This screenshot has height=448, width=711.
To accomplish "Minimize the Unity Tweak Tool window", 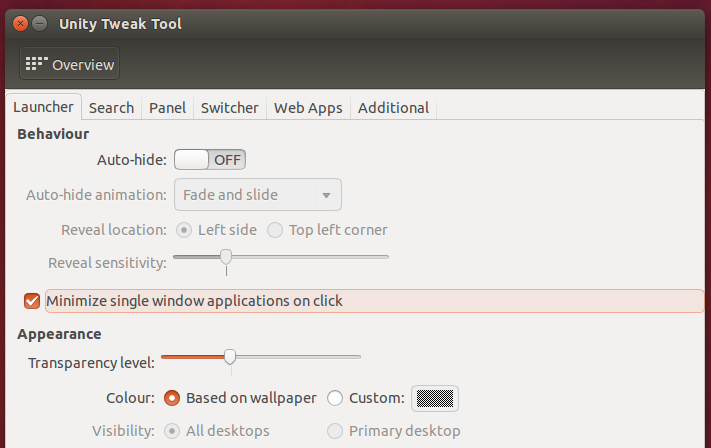I will (x=40, y=23).
